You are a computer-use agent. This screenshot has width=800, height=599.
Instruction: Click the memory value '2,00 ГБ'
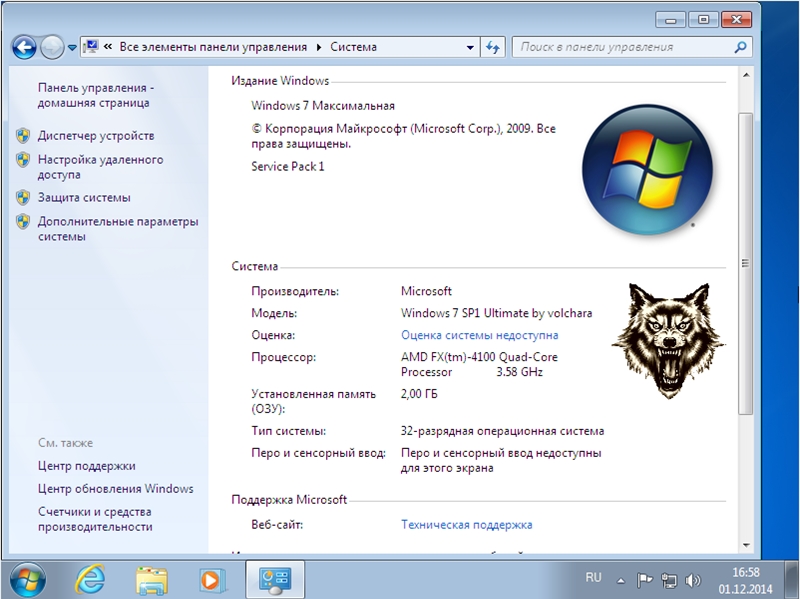(419, 394)
